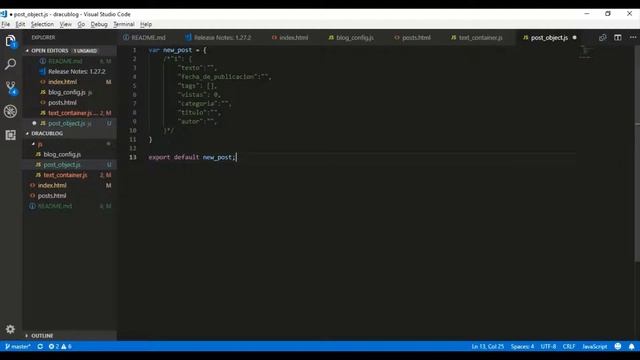
Task: Click line number 11 in the gutter
Action: (133, 140)
